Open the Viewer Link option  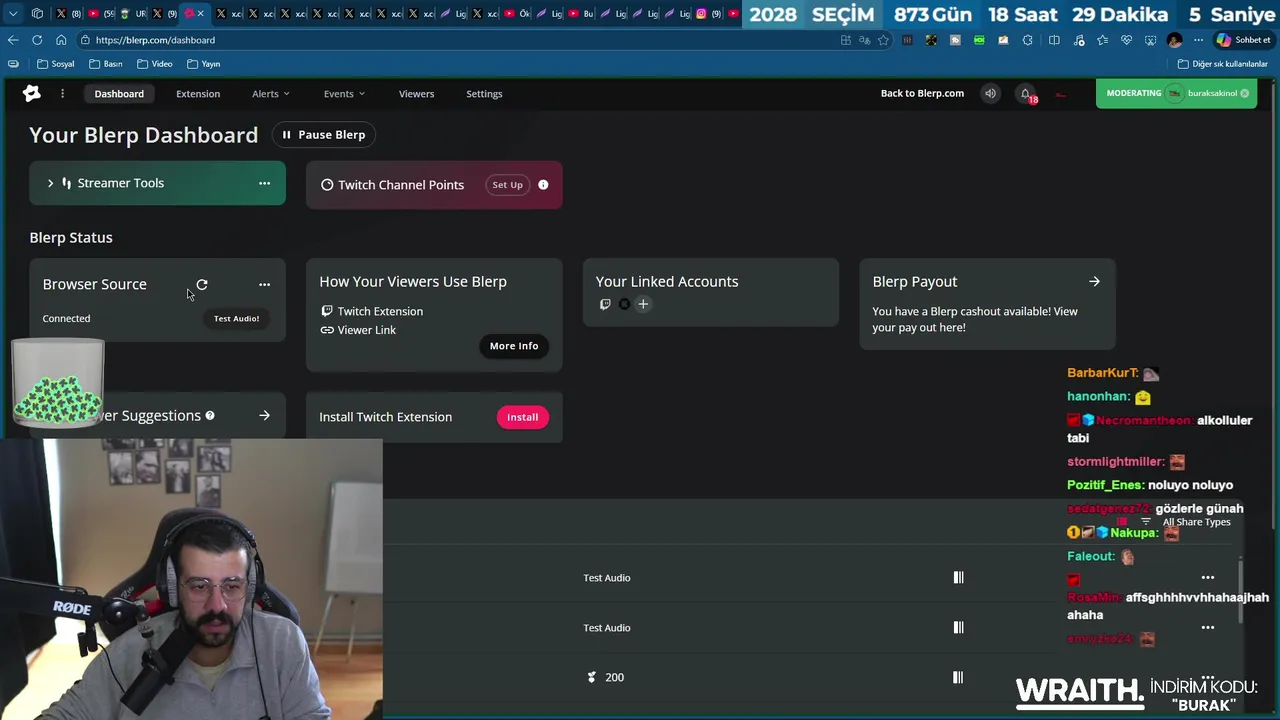(x=358, y=330)
